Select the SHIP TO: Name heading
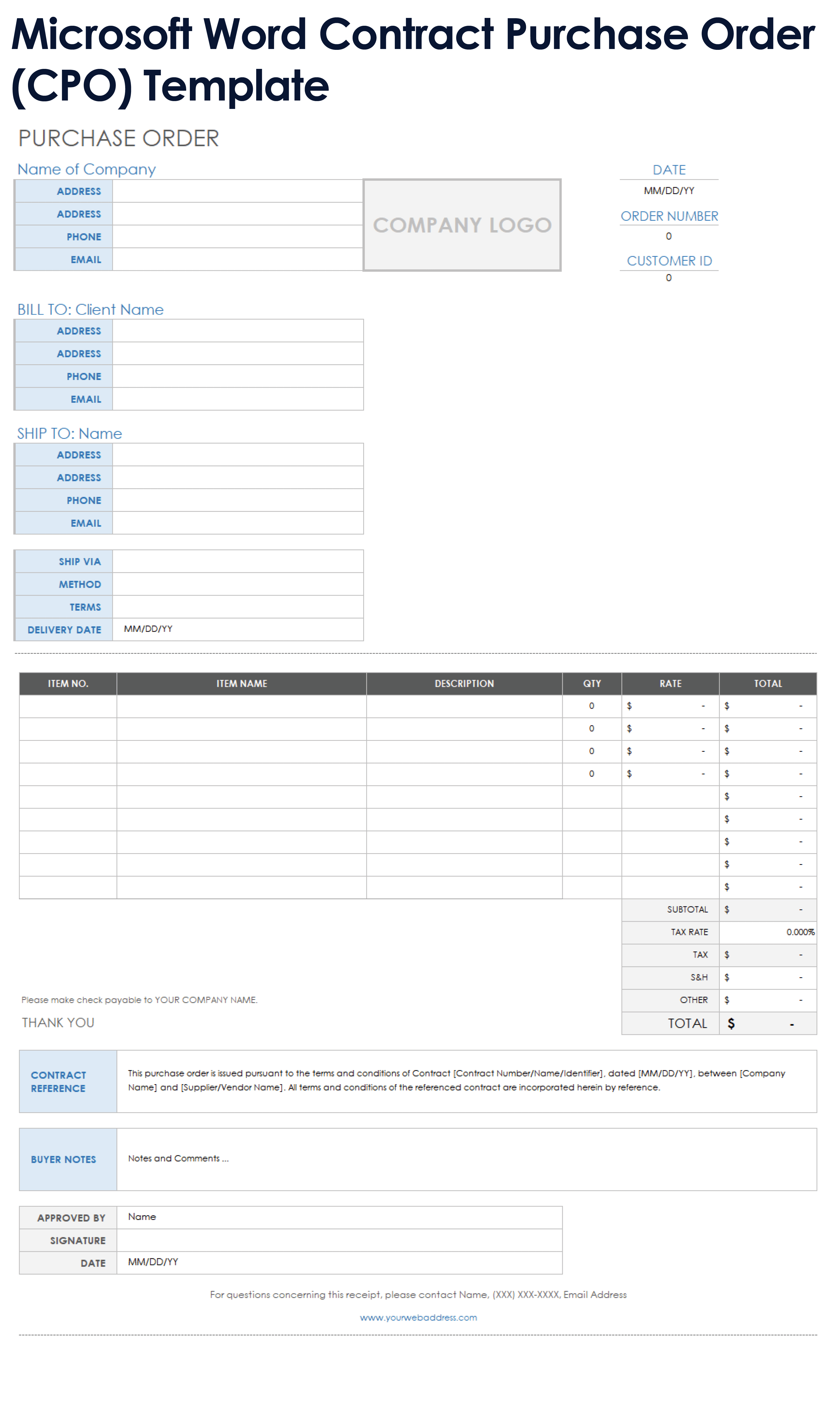This screenshot has height=1428, width=840. coord(69,433)
